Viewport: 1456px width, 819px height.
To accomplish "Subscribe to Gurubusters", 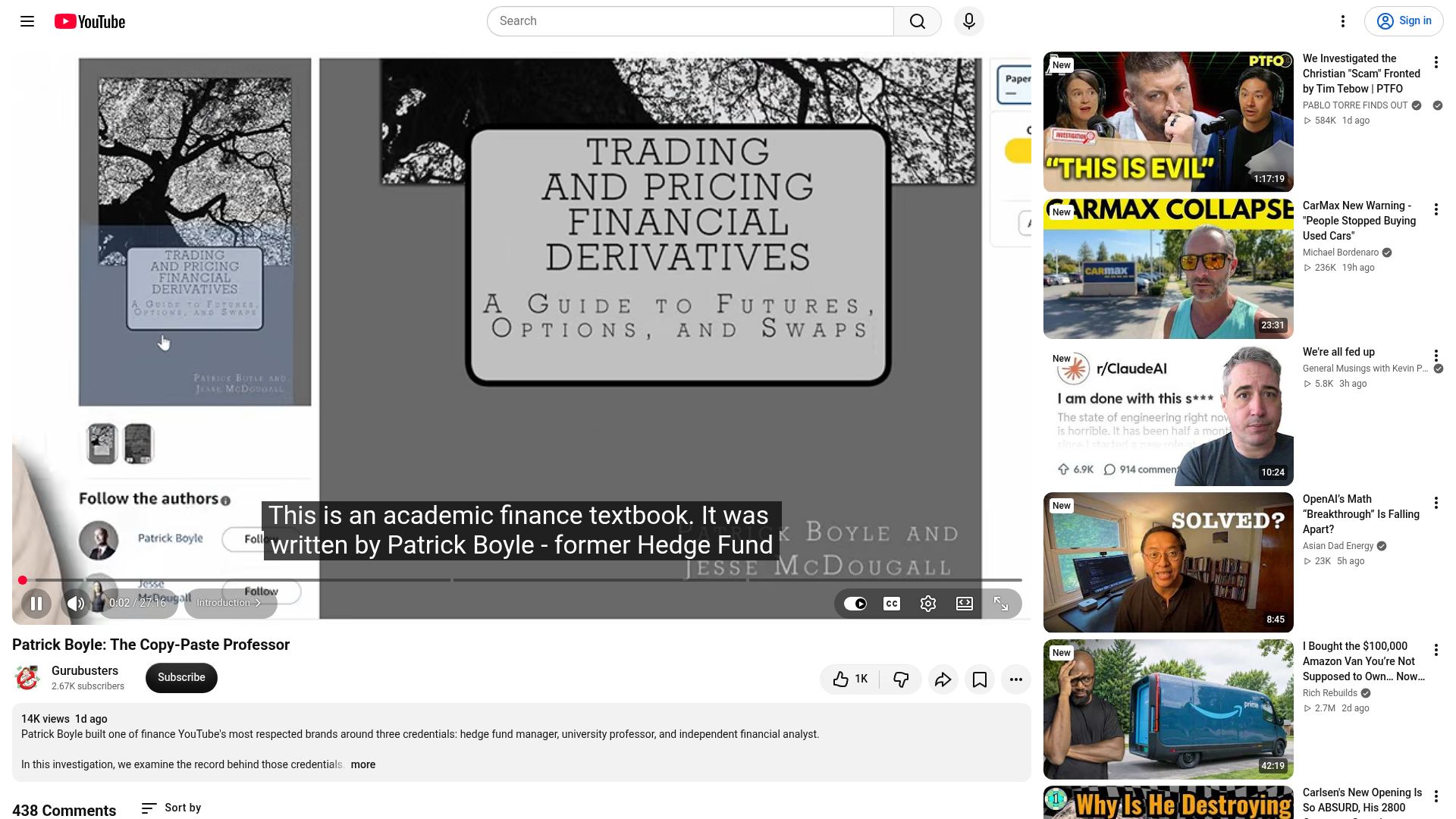I will [181, 678].
